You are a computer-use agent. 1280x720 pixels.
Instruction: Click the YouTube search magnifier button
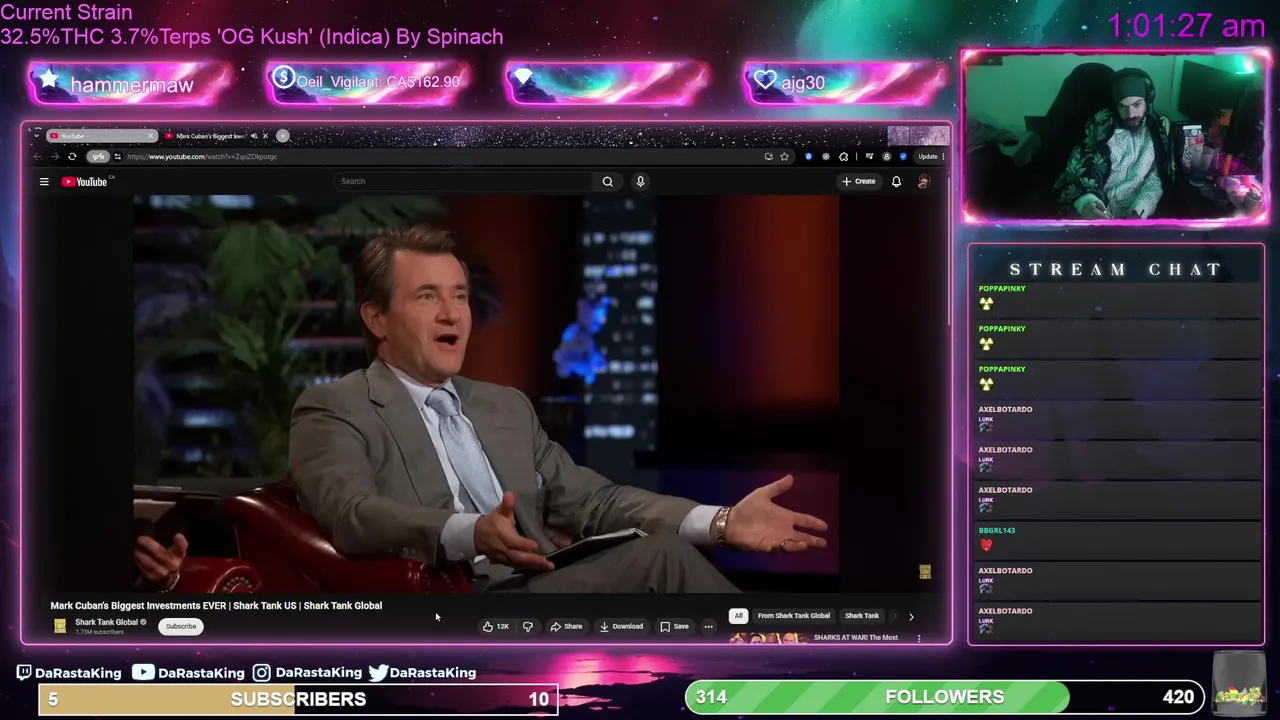point(607,181)
